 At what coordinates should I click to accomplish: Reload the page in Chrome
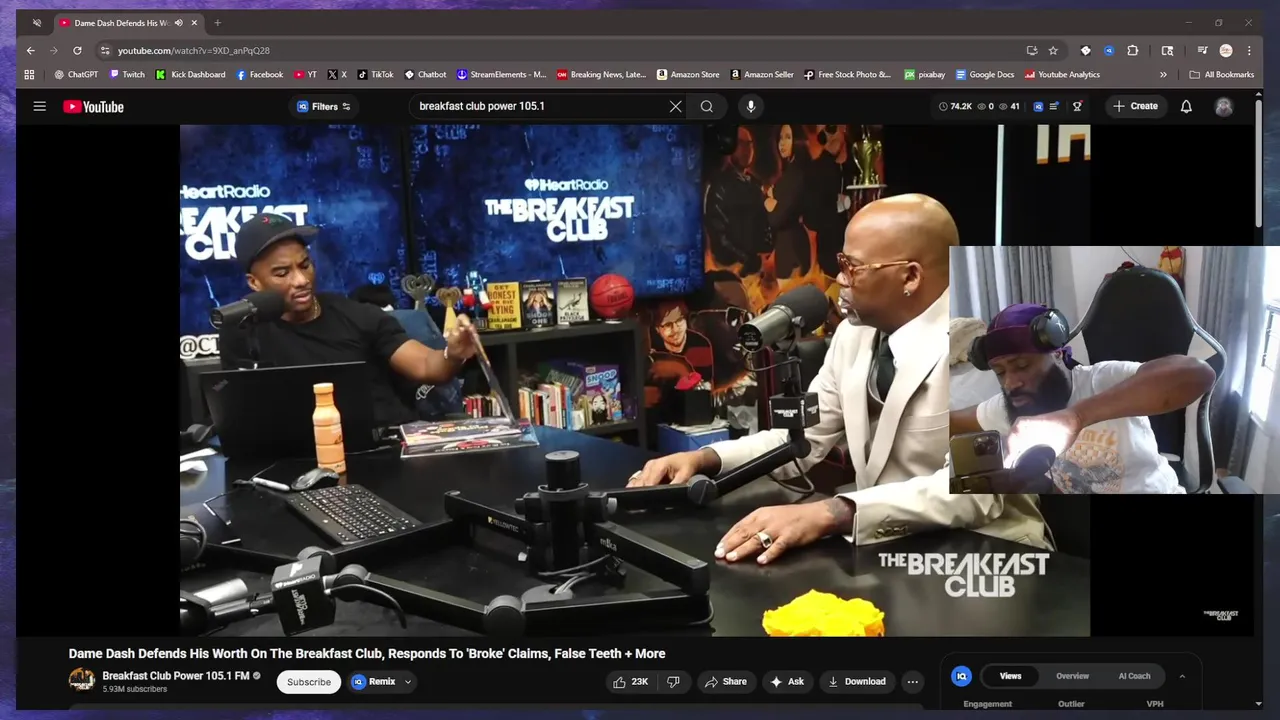coord(77,50)
